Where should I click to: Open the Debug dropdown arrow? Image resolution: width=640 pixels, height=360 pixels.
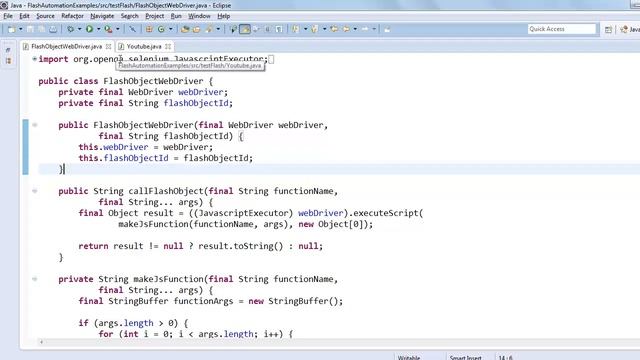click(x=80, y=29)
